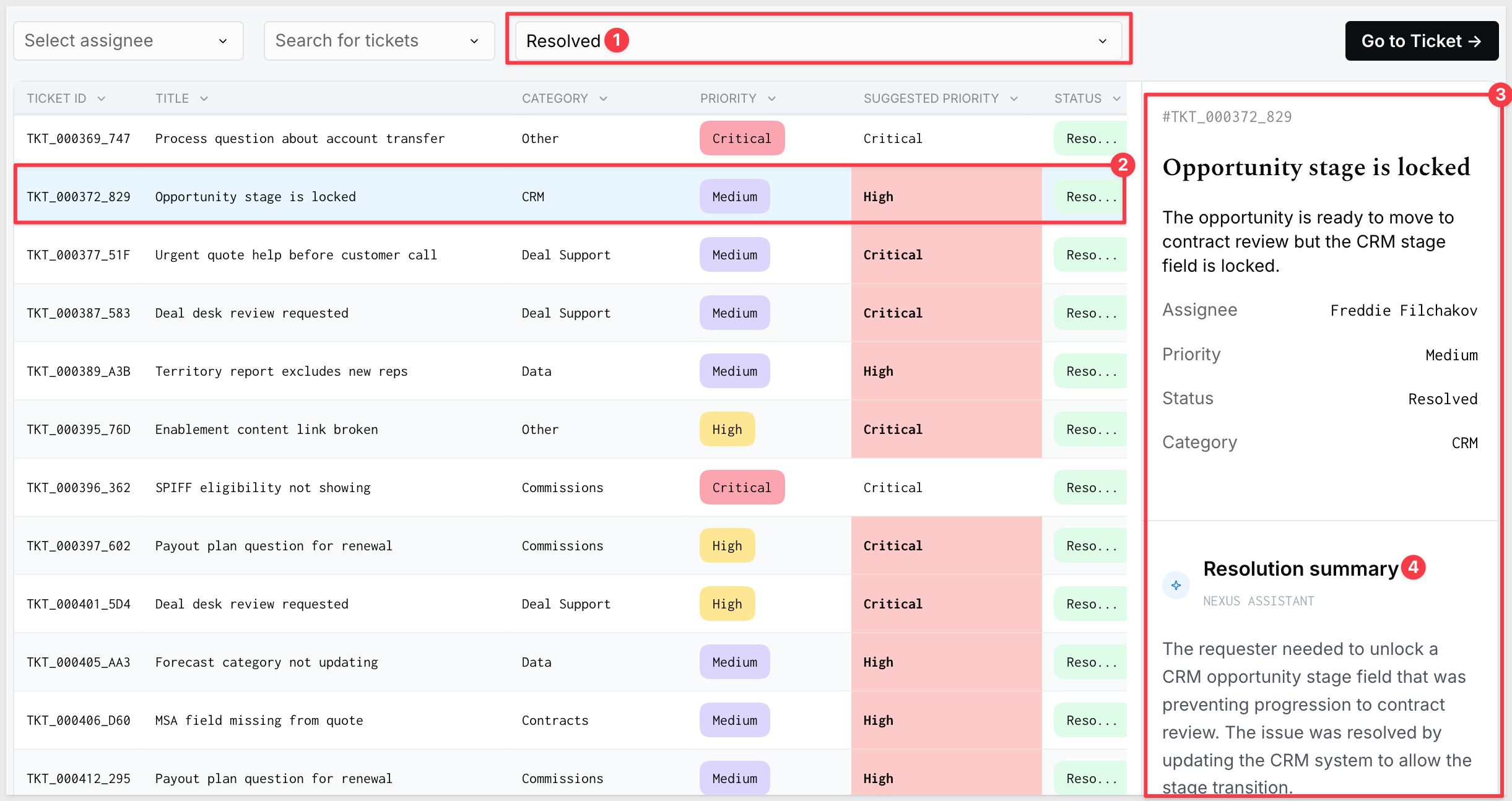Sort by Status column chevron

(x=1116, y=98)
